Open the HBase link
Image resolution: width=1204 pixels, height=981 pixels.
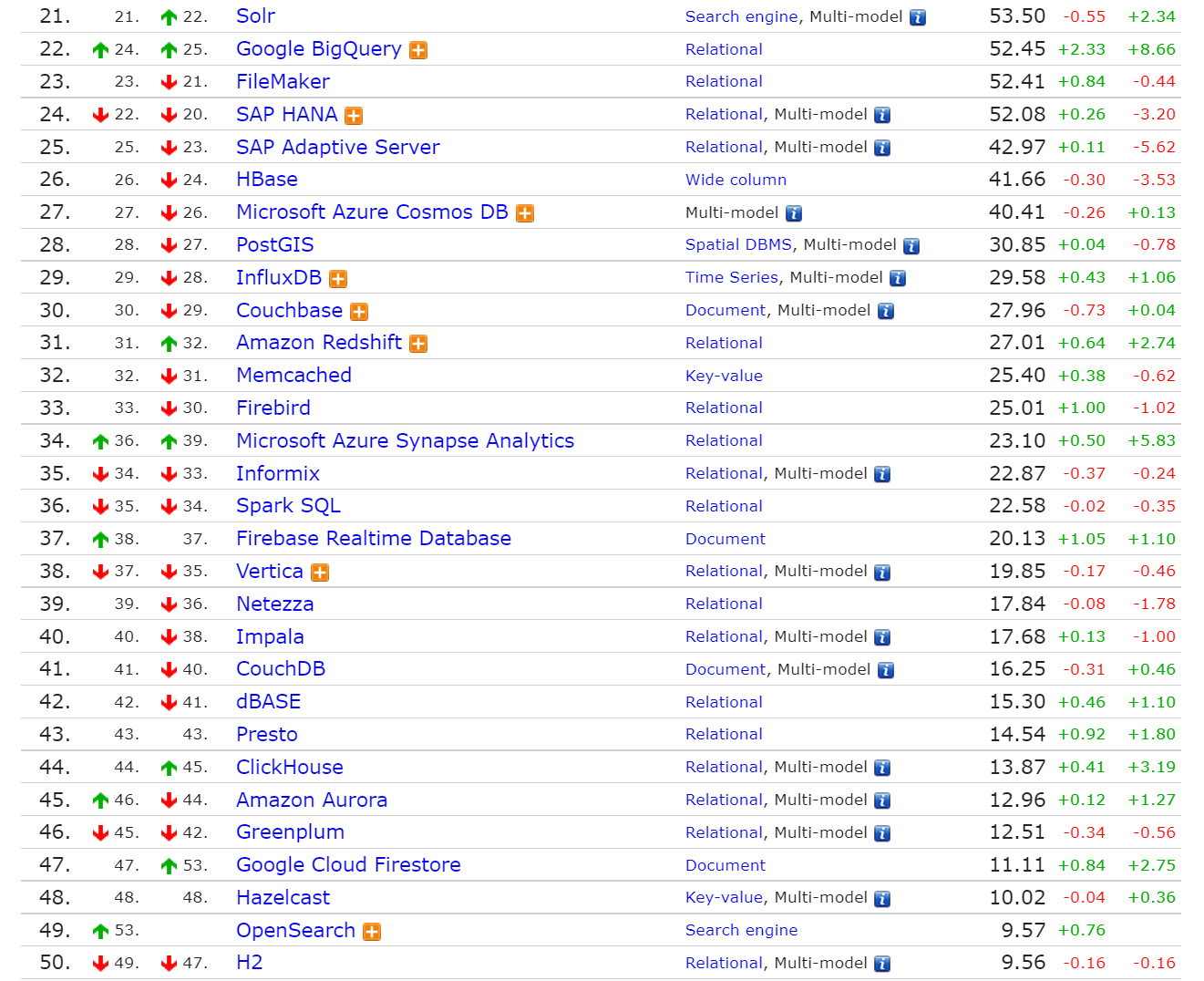[267, 180]
